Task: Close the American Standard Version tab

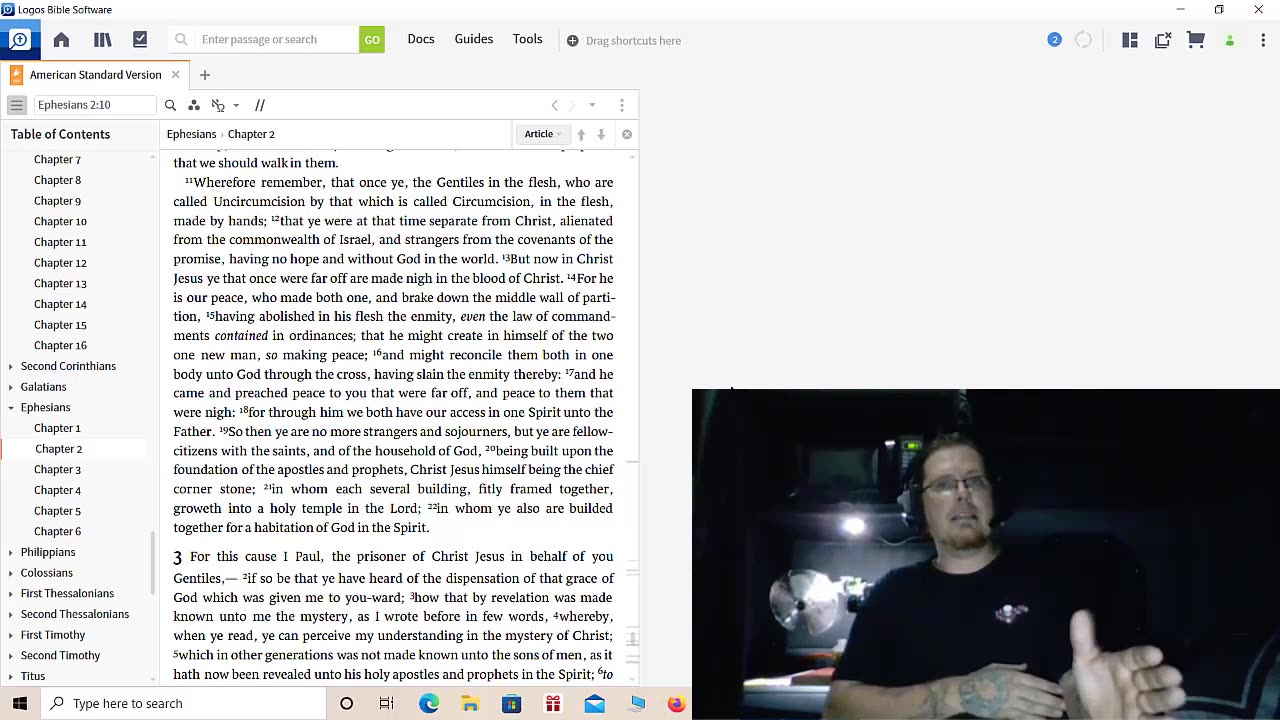Action: coord(175,75)
